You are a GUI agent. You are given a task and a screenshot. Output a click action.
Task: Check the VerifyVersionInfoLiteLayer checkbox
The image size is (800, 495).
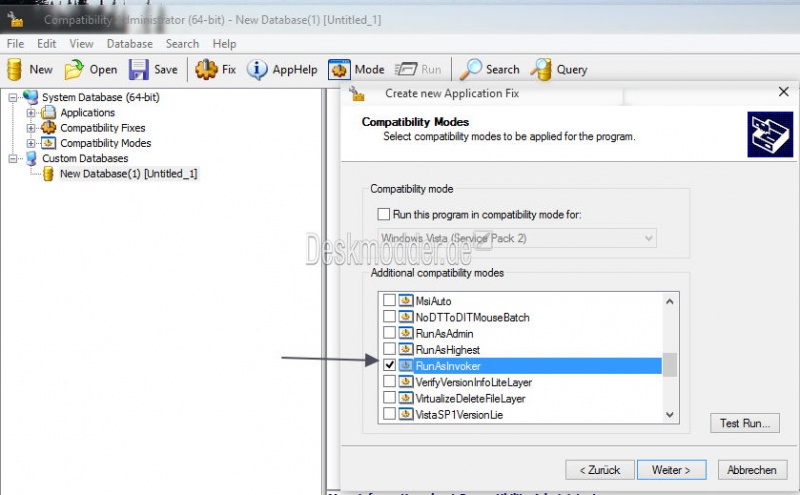point(389,381)
